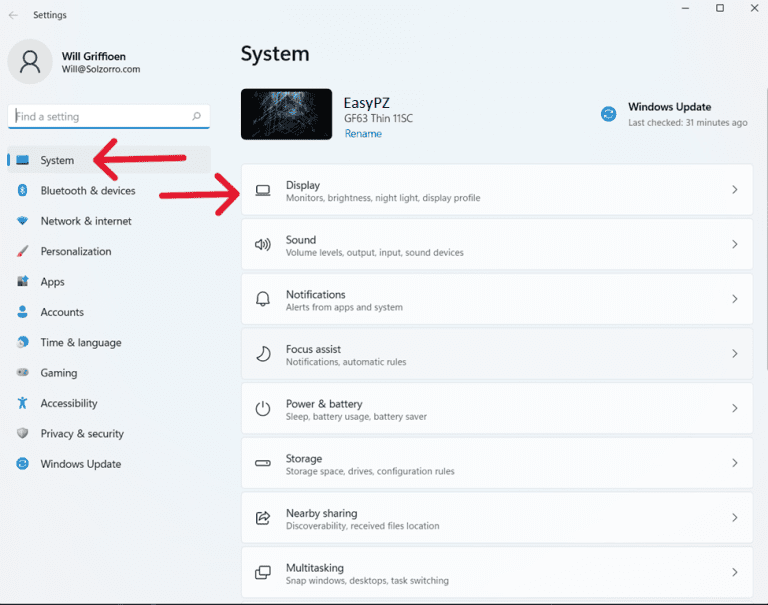Open the Gaming settings category
The image size is (768, 605).
tap(58, 373)
